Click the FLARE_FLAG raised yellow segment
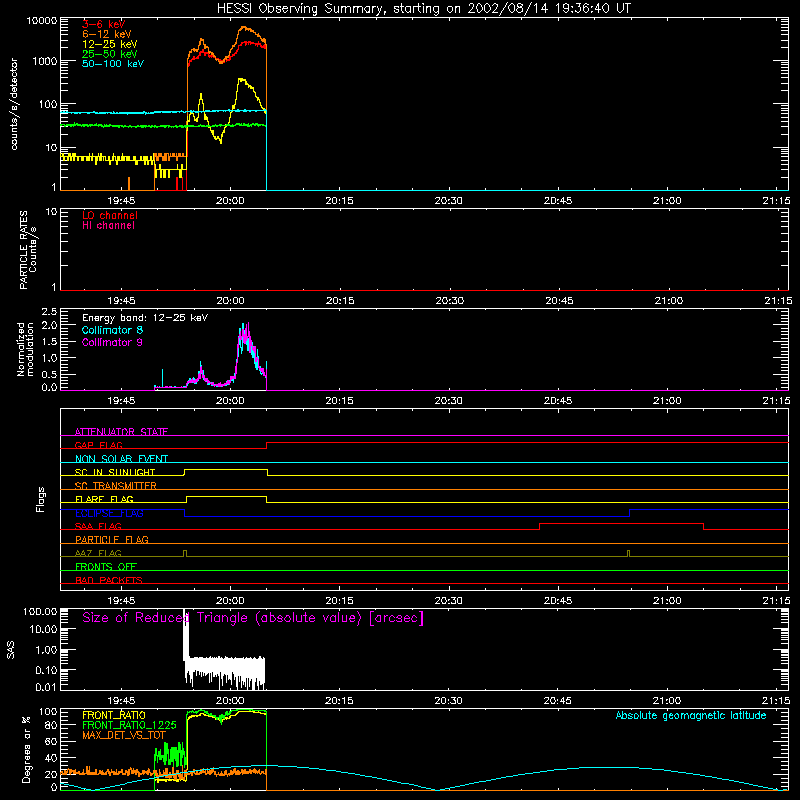 pos(227,496)
